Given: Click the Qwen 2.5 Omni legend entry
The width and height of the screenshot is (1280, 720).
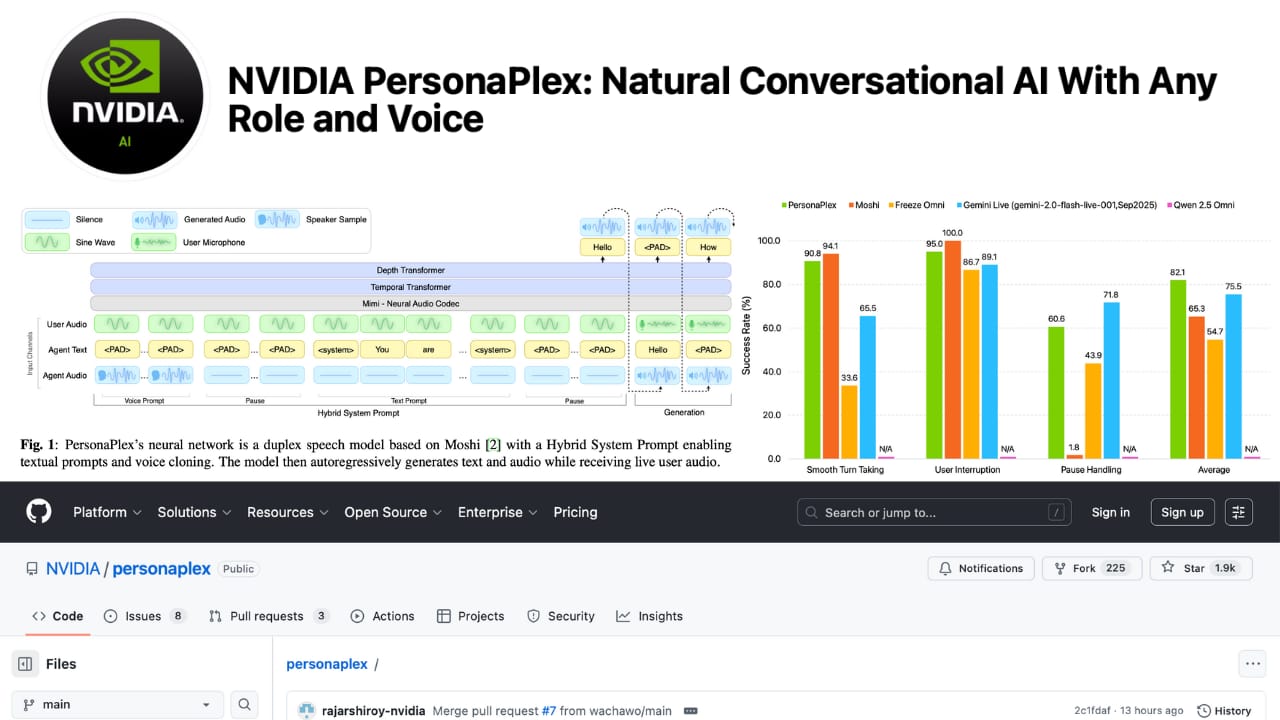Looking at the screenshot, I should [1200, 205].
